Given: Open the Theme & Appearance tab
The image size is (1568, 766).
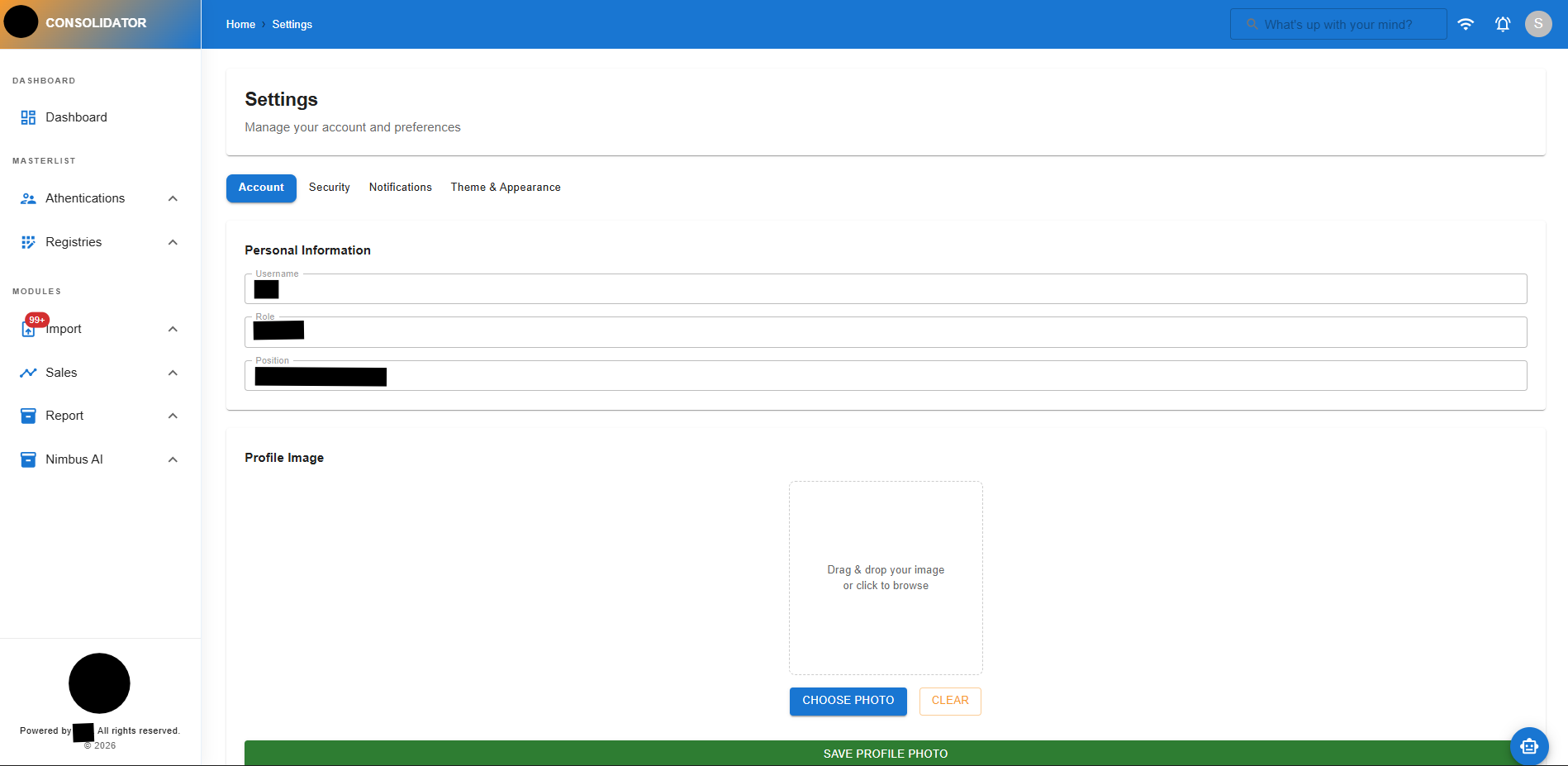Looking at the screenshot, I should pyautogui.click(x=505, y=187).
